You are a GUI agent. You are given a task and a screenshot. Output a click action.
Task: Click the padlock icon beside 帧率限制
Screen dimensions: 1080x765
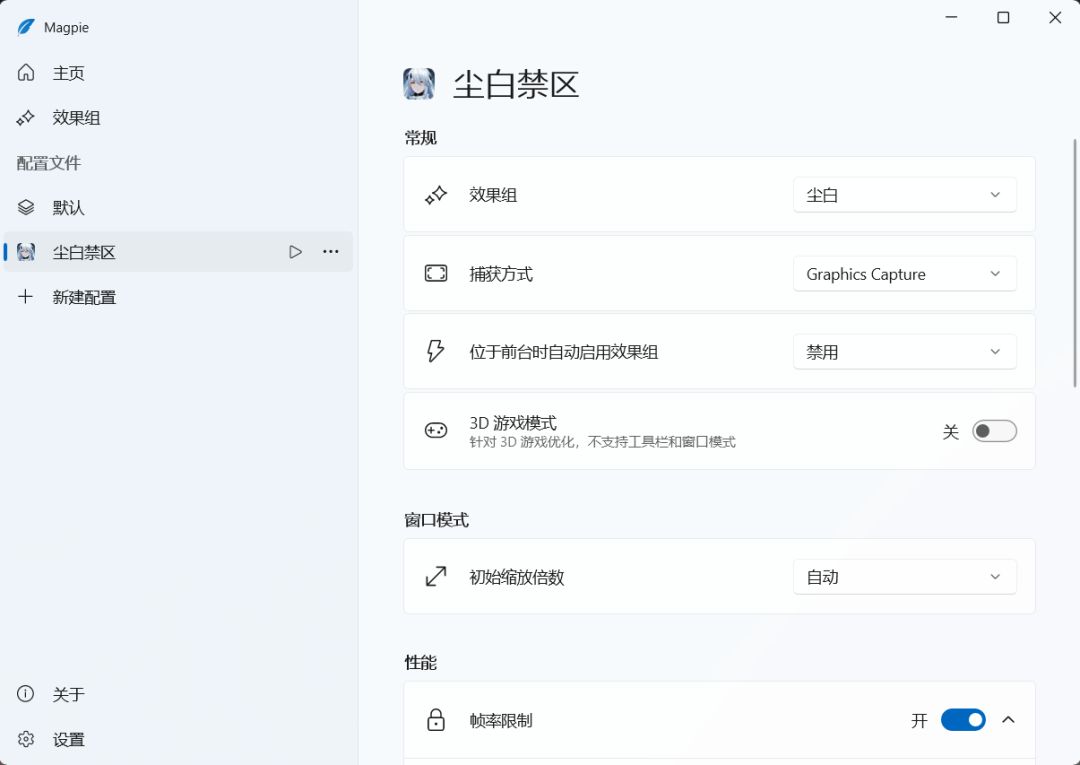[x=435, y=720]
